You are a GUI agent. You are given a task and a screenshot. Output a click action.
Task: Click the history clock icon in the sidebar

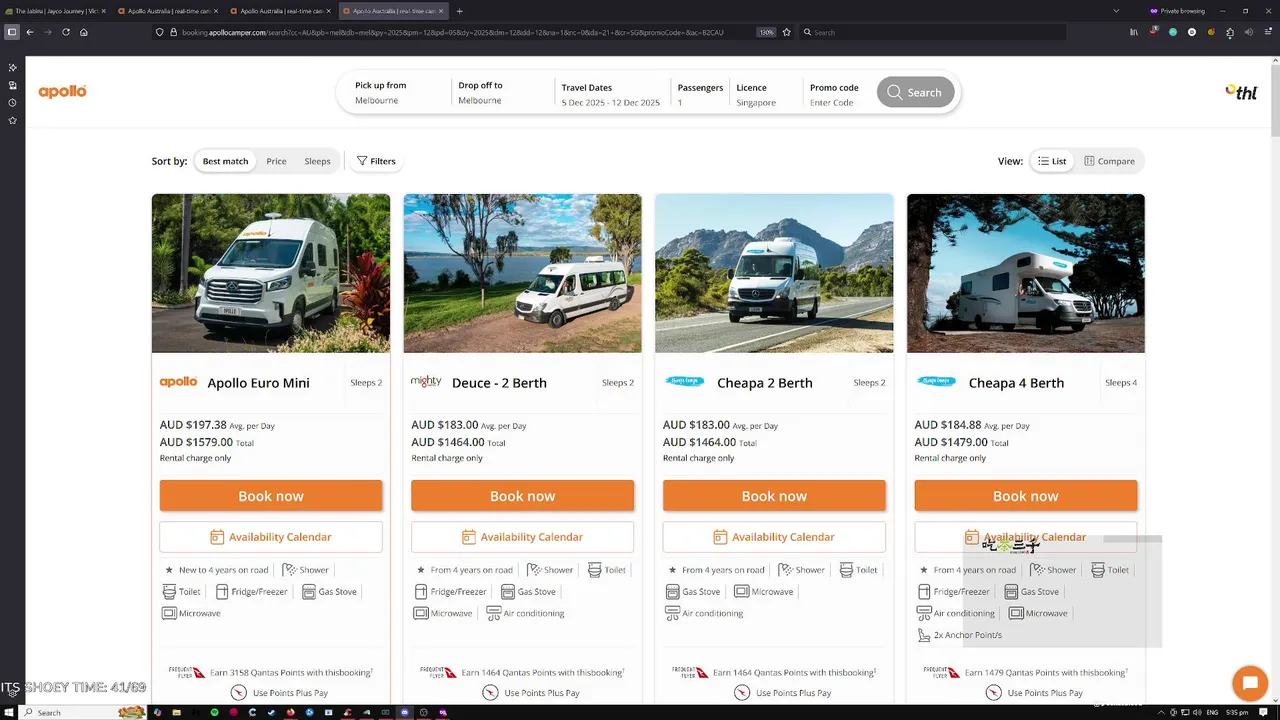point(12,103)
